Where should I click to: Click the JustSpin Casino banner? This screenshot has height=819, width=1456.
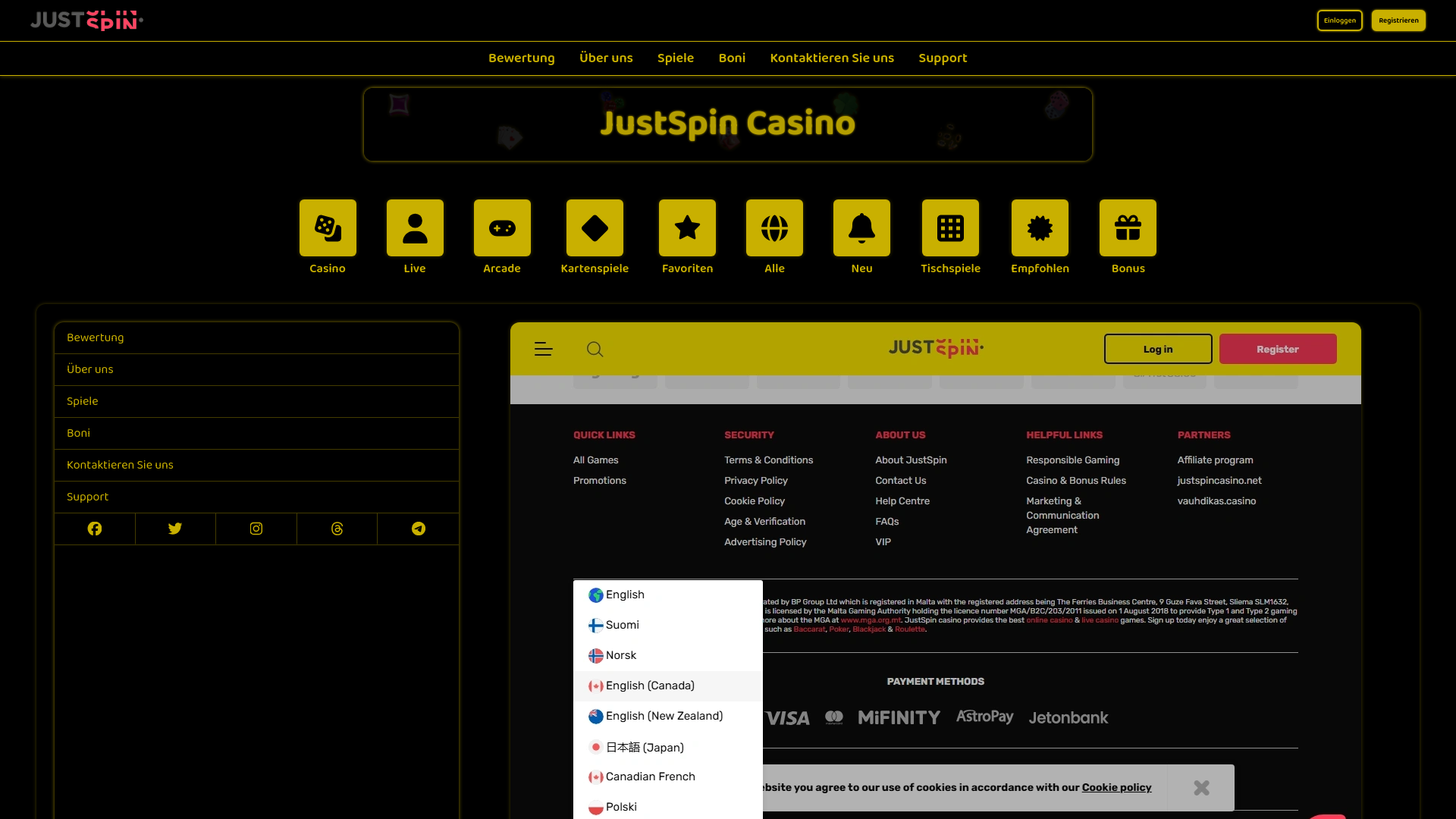[728, 124]
